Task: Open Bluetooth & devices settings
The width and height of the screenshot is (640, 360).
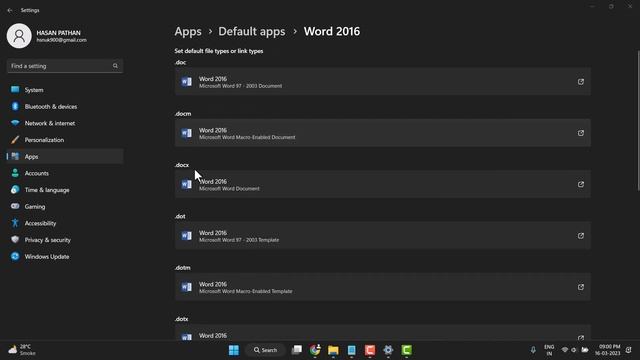Action: point(65,107)
